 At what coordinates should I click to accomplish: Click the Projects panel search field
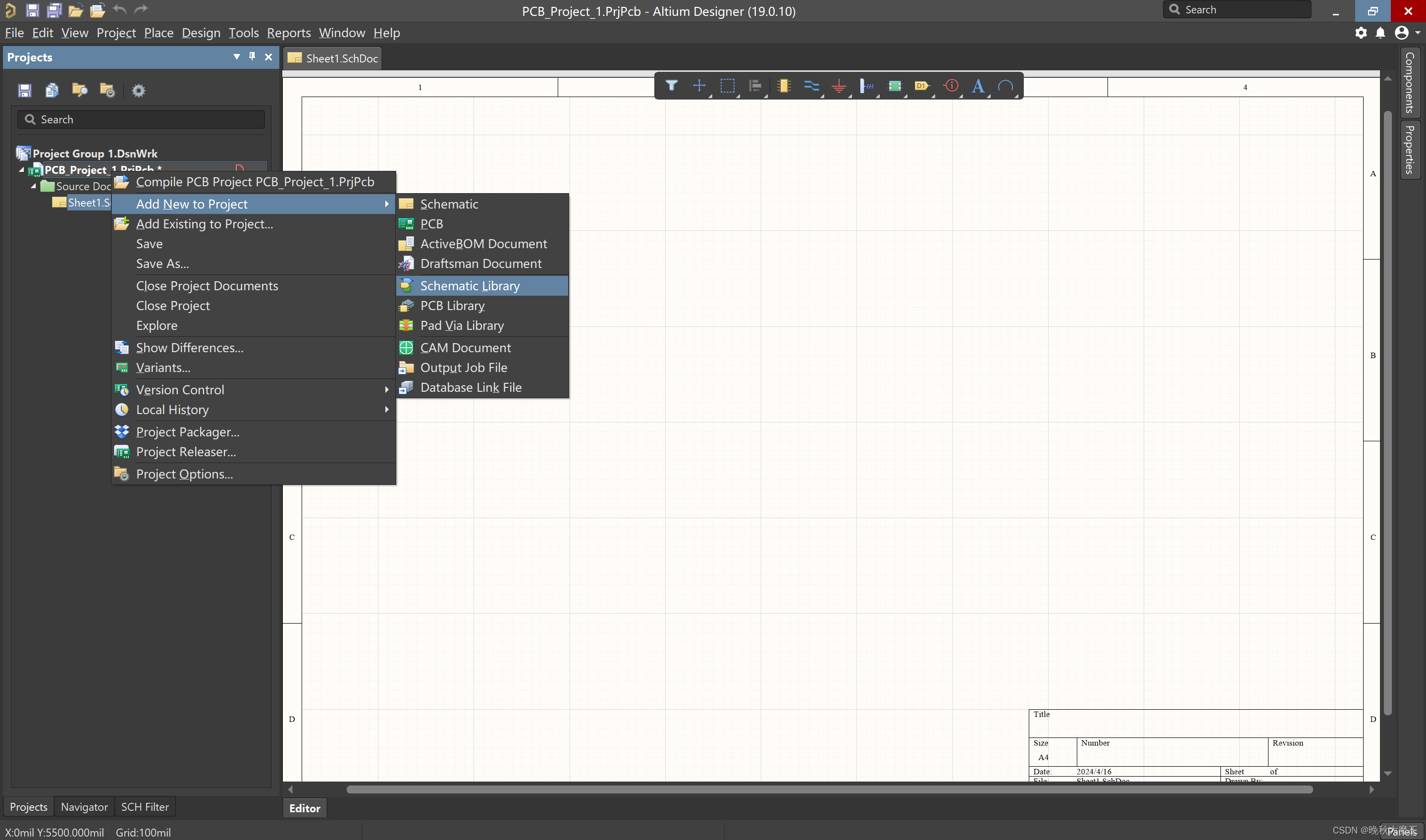click(142, 119)
